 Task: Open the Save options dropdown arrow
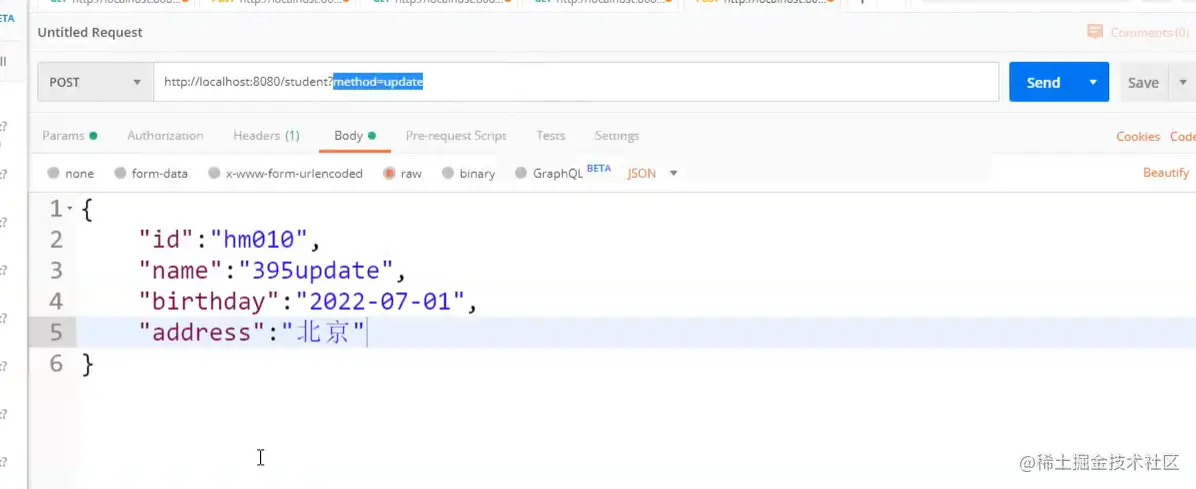click(1183, 82)
